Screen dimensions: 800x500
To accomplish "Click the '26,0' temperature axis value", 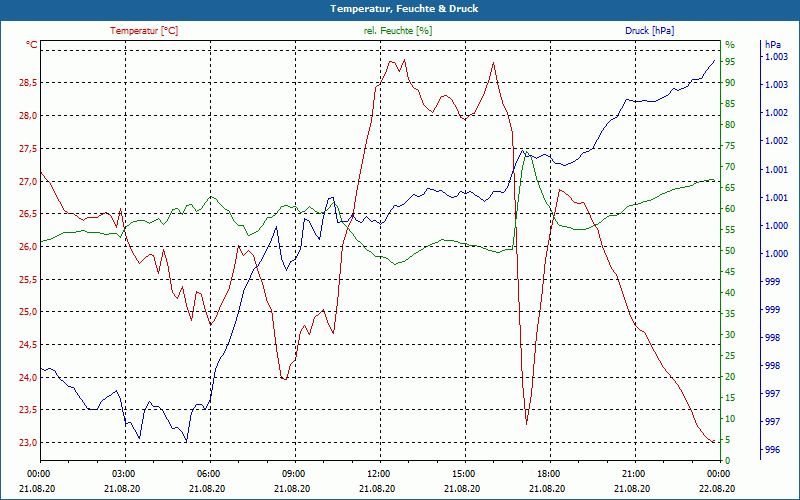I will click(x=28, y=247).
